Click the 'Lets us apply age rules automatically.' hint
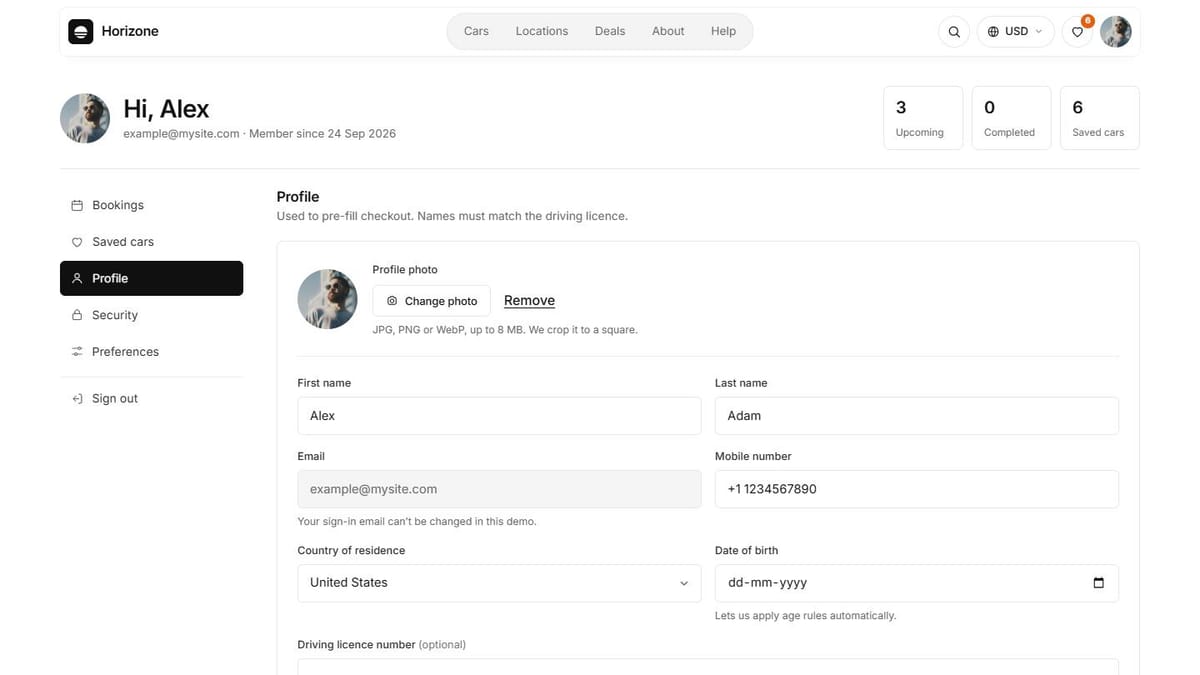Viewport: 1200px width, 675px height. (x=805, y=616)
